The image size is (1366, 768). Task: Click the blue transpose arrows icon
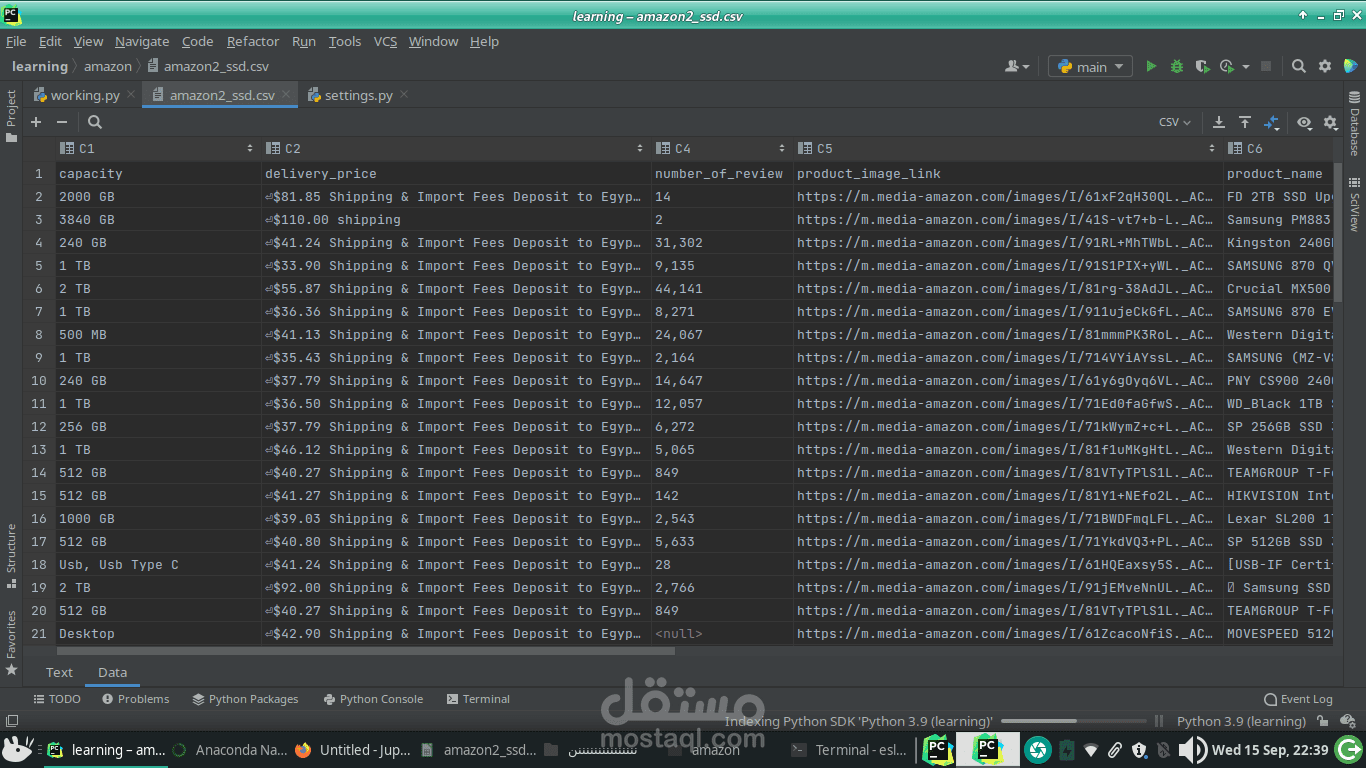(x=1271, y=122)
